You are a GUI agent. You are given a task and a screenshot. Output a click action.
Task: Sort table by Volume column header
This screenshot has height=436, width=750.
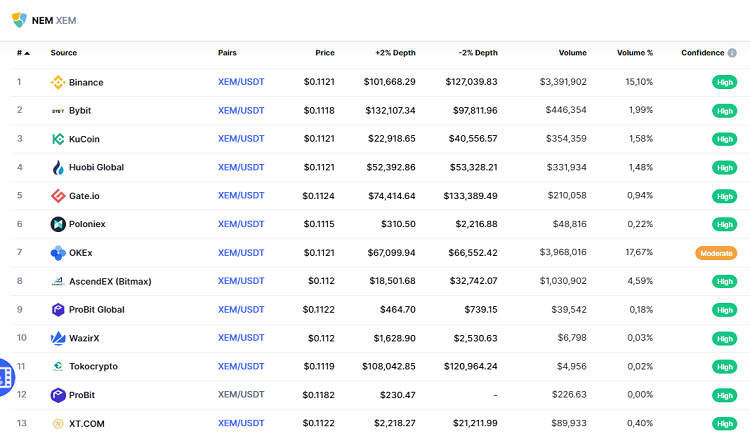point(573,53)
